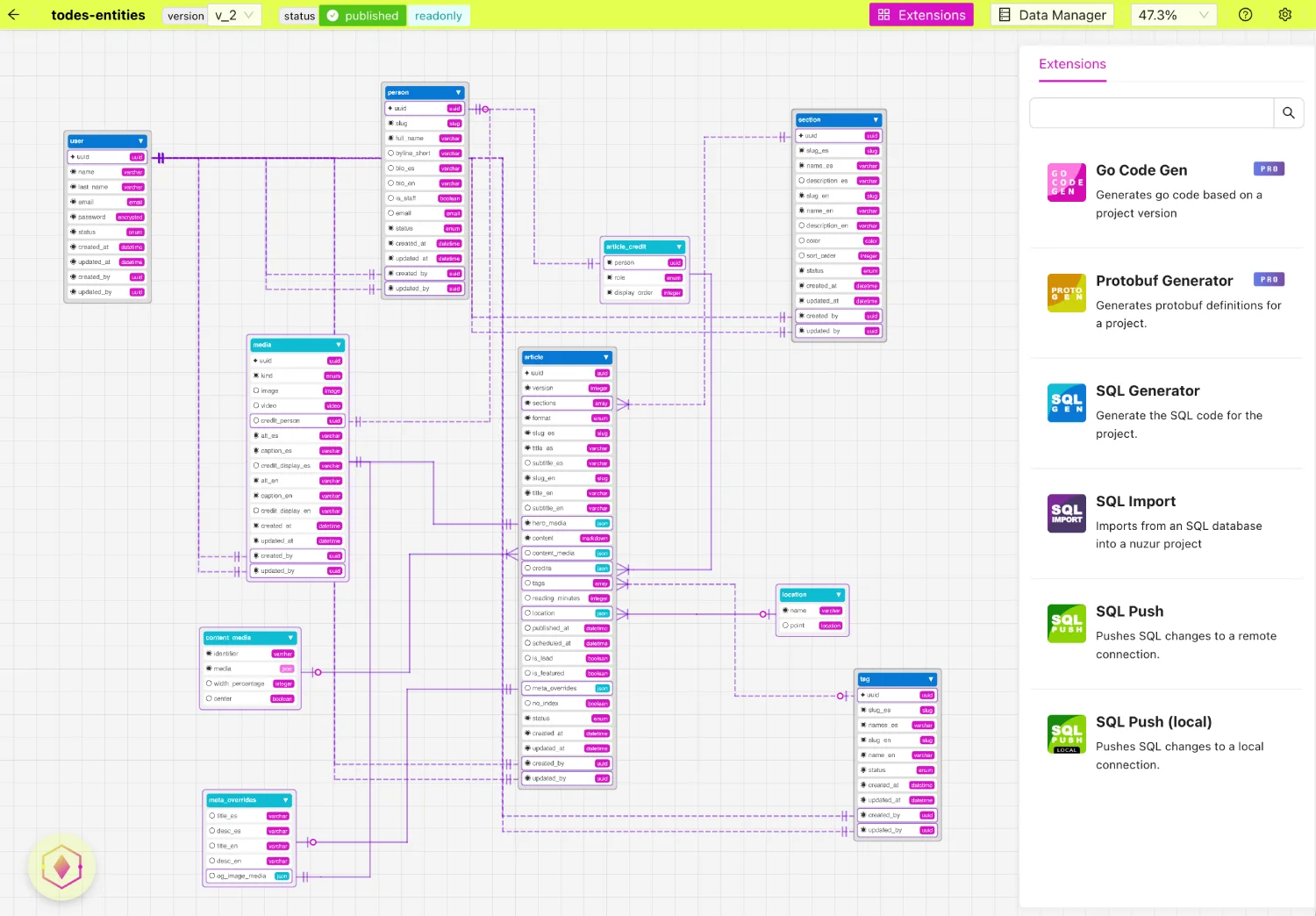
Task: Collapse the person table arrow
Action: [458, 92]
